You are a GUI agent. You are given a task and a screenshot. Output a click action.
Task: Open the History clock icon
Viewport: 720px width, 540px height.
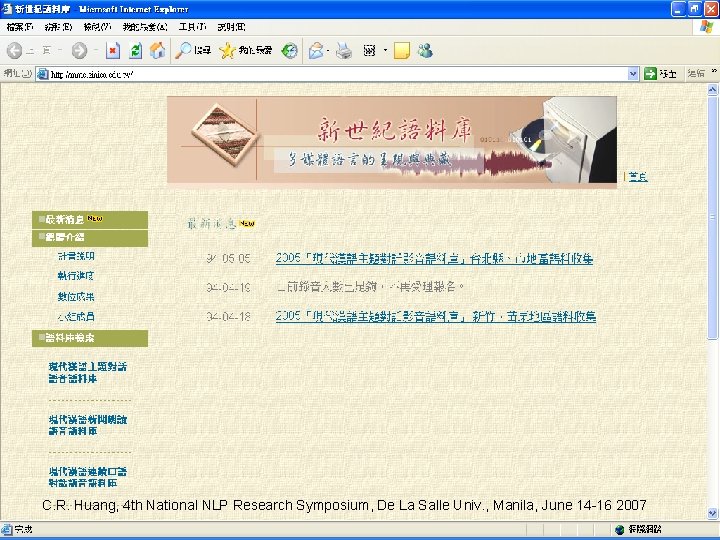pyautogui.click(x=289, y=51)
